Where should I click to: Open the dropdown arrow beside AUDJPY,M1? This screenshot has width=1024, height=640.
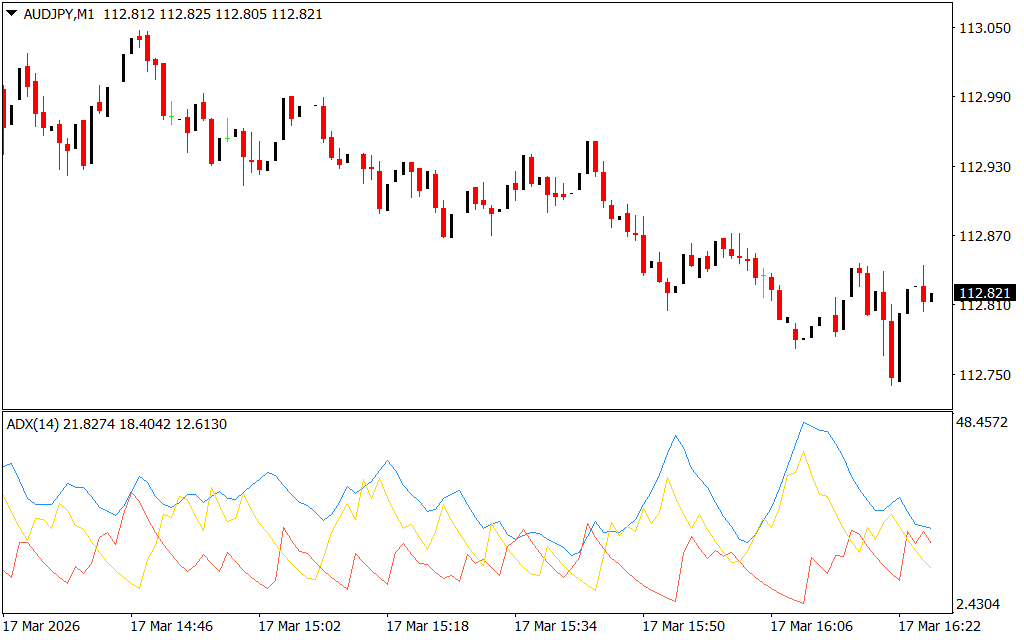tap(11, 15)
